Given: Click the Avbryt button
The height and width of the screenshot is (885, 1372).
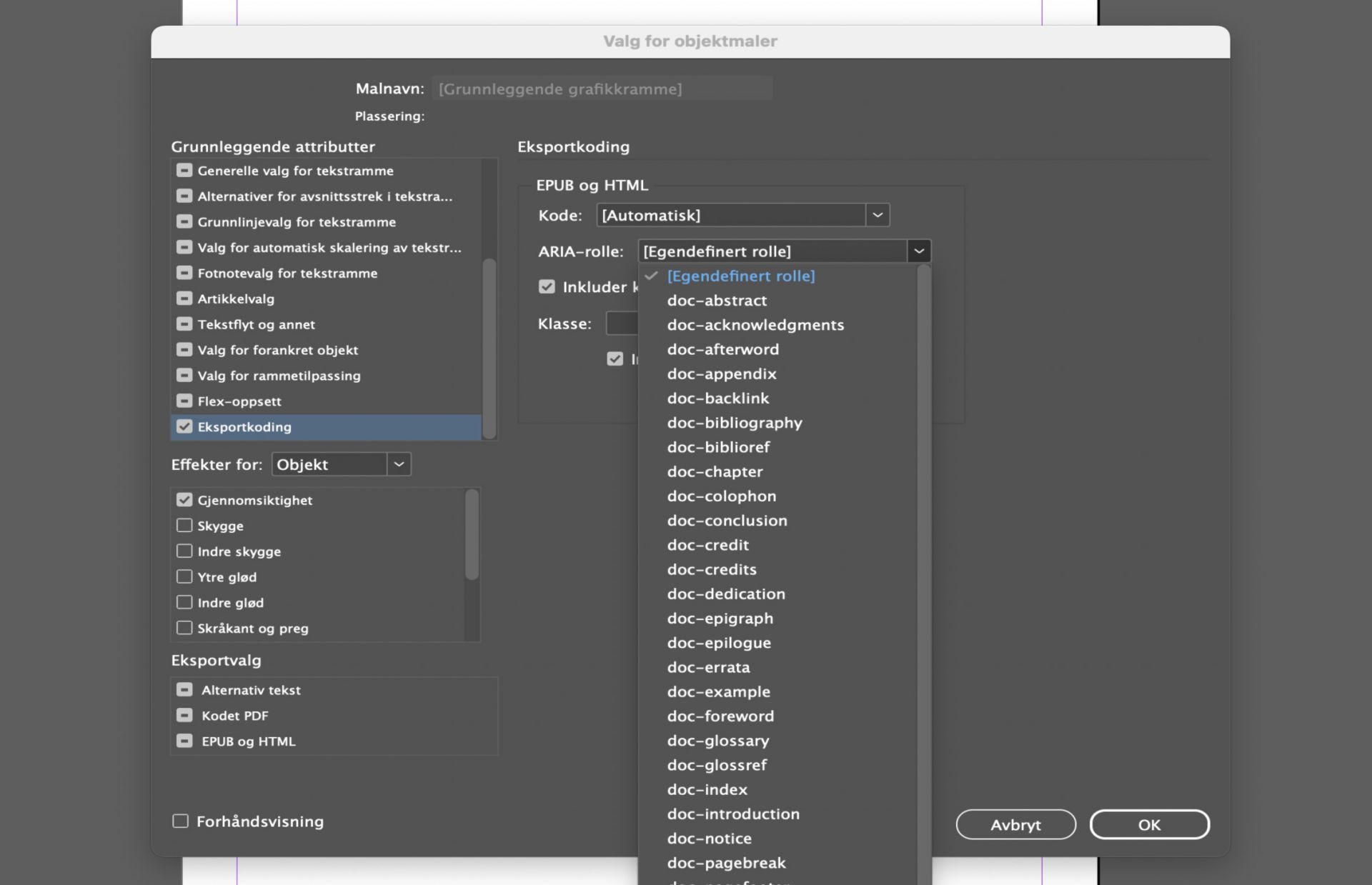Looking at the screenshot, I should pos(1015,825).
